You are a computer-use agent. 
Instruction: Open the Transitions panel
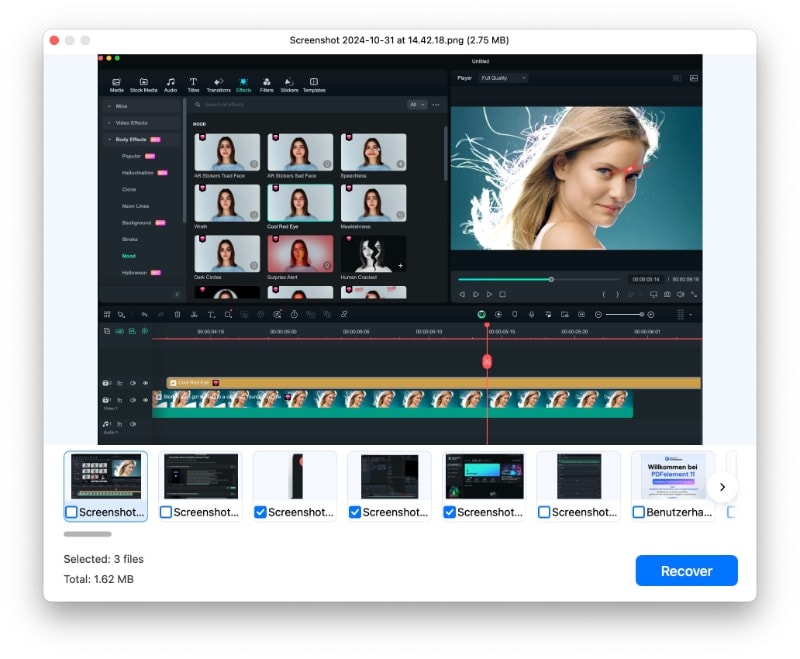[x=219, y=83]
